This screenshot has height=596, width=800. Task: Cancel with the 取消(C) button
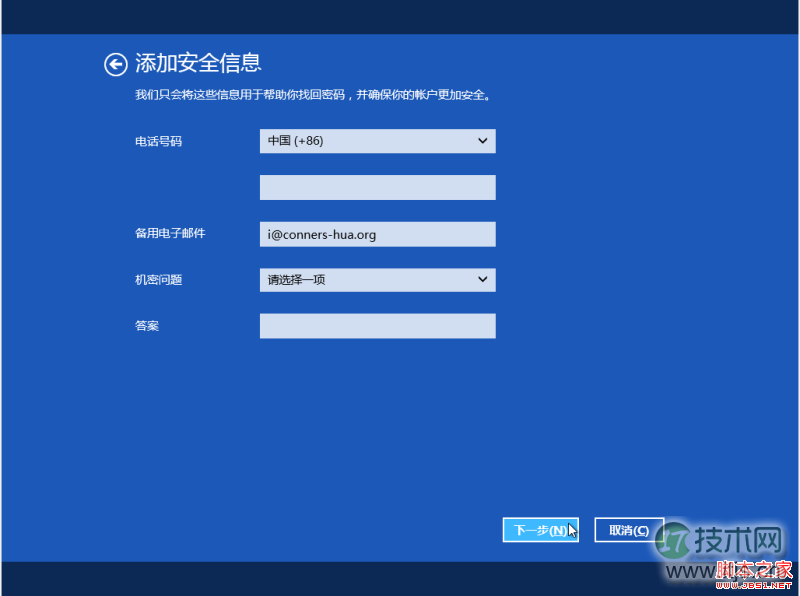point(629,530)
